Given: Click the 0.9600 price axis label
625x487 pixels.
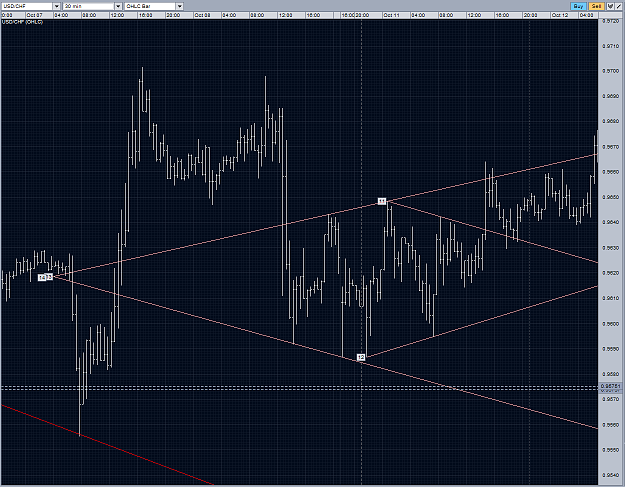Looking at the screenshot, I should coord(611,324).
